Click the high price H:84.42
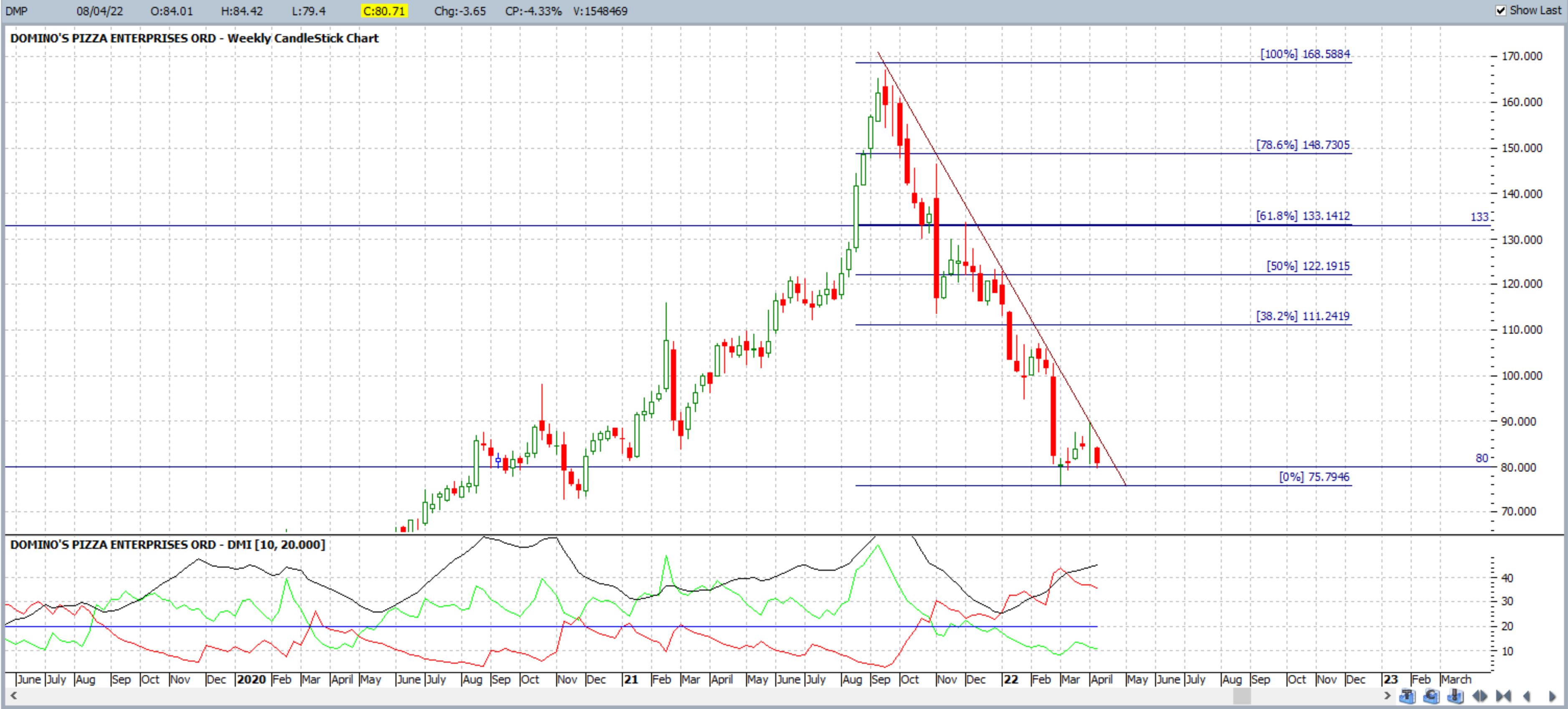This screenshot has width=1568, height=709. click(x=242, y=11)
